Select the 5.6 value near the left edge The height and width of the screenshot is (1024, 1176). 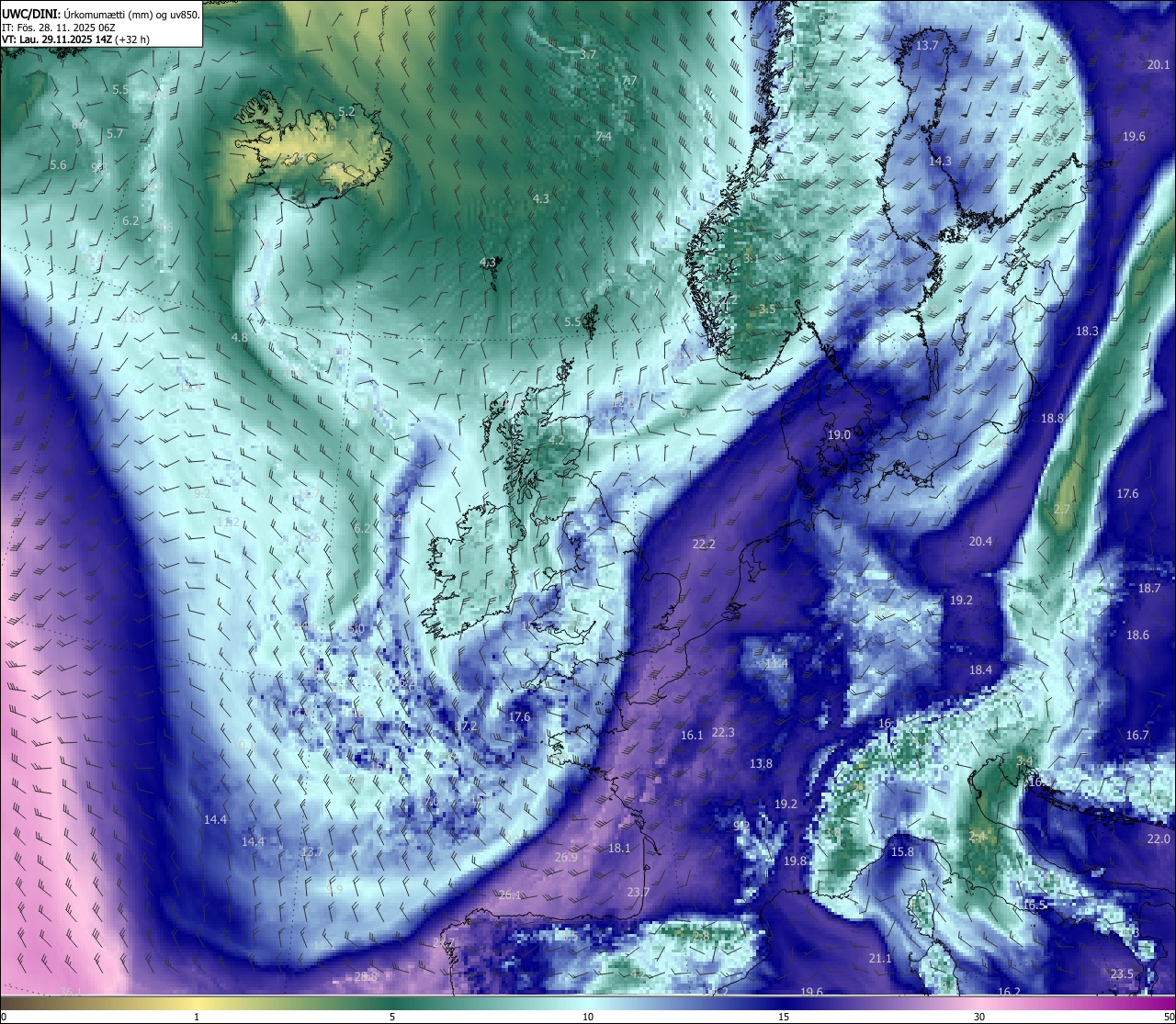click(58, 164)
